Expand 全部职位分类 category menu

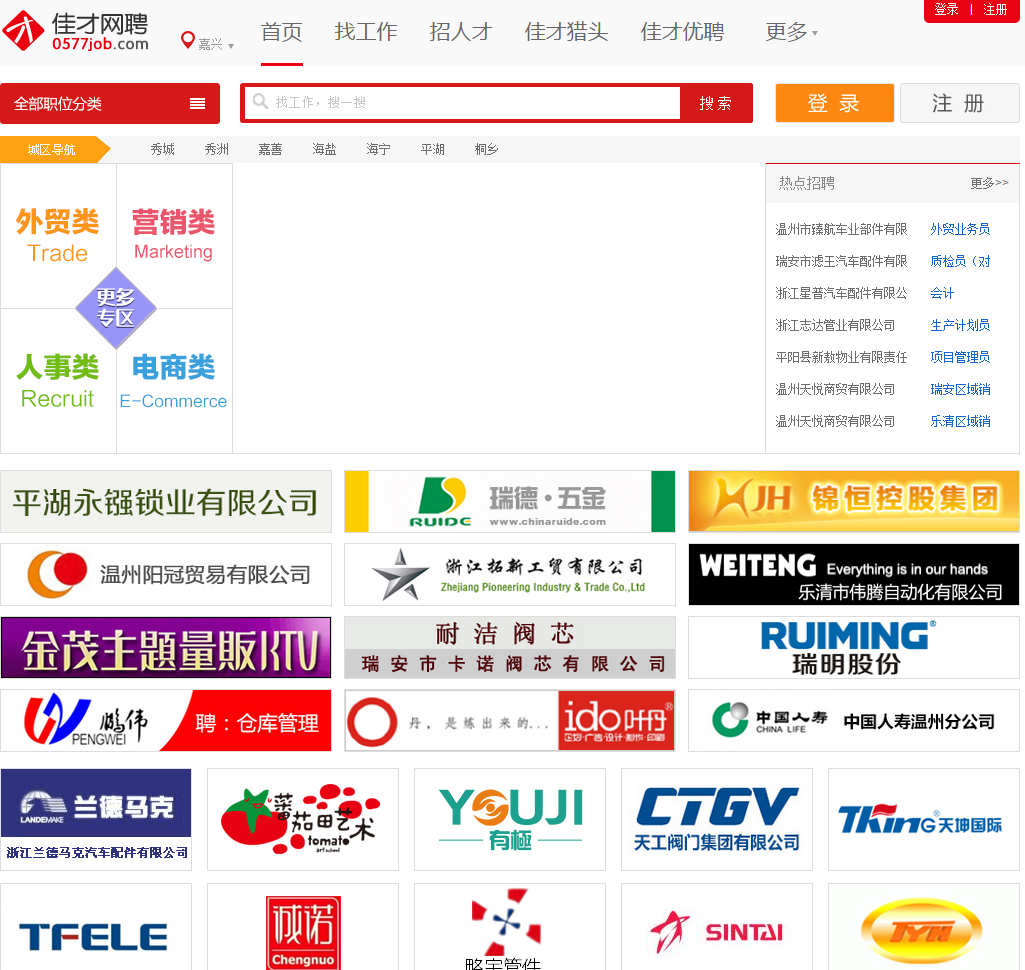click(110, 103)
